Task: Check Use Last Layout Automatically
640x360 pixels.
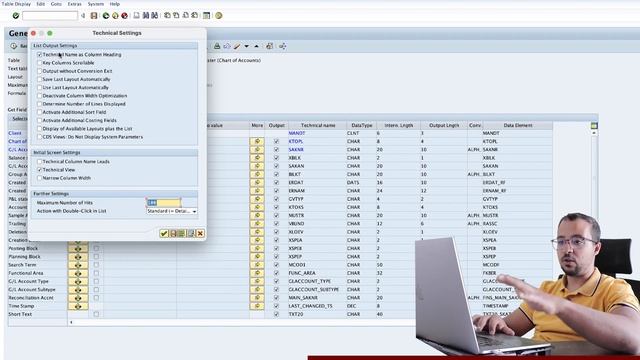Action: tap(40, 87)
